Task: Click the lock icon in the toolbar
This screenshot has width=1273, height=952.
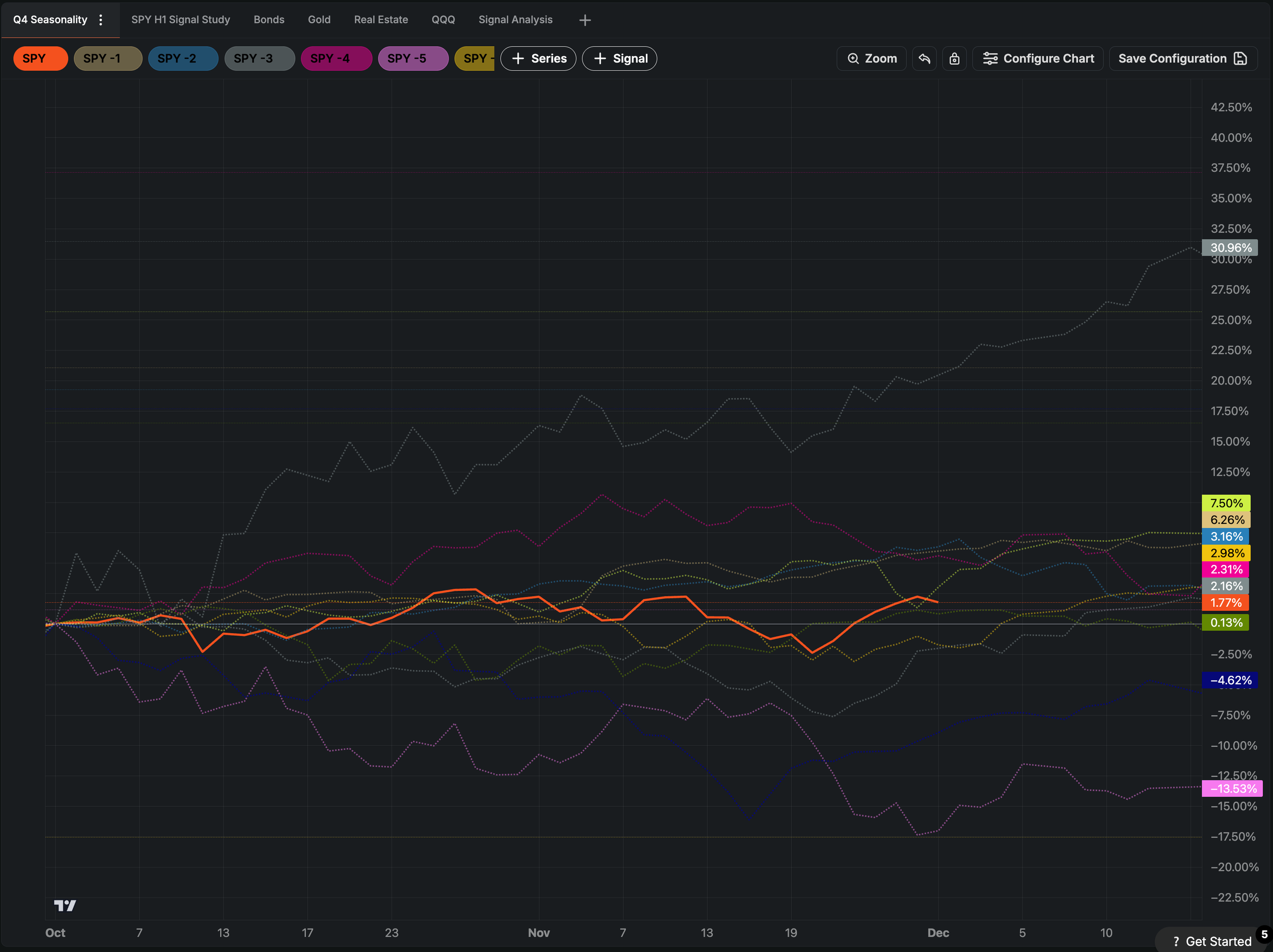Action: click(954, 59)
